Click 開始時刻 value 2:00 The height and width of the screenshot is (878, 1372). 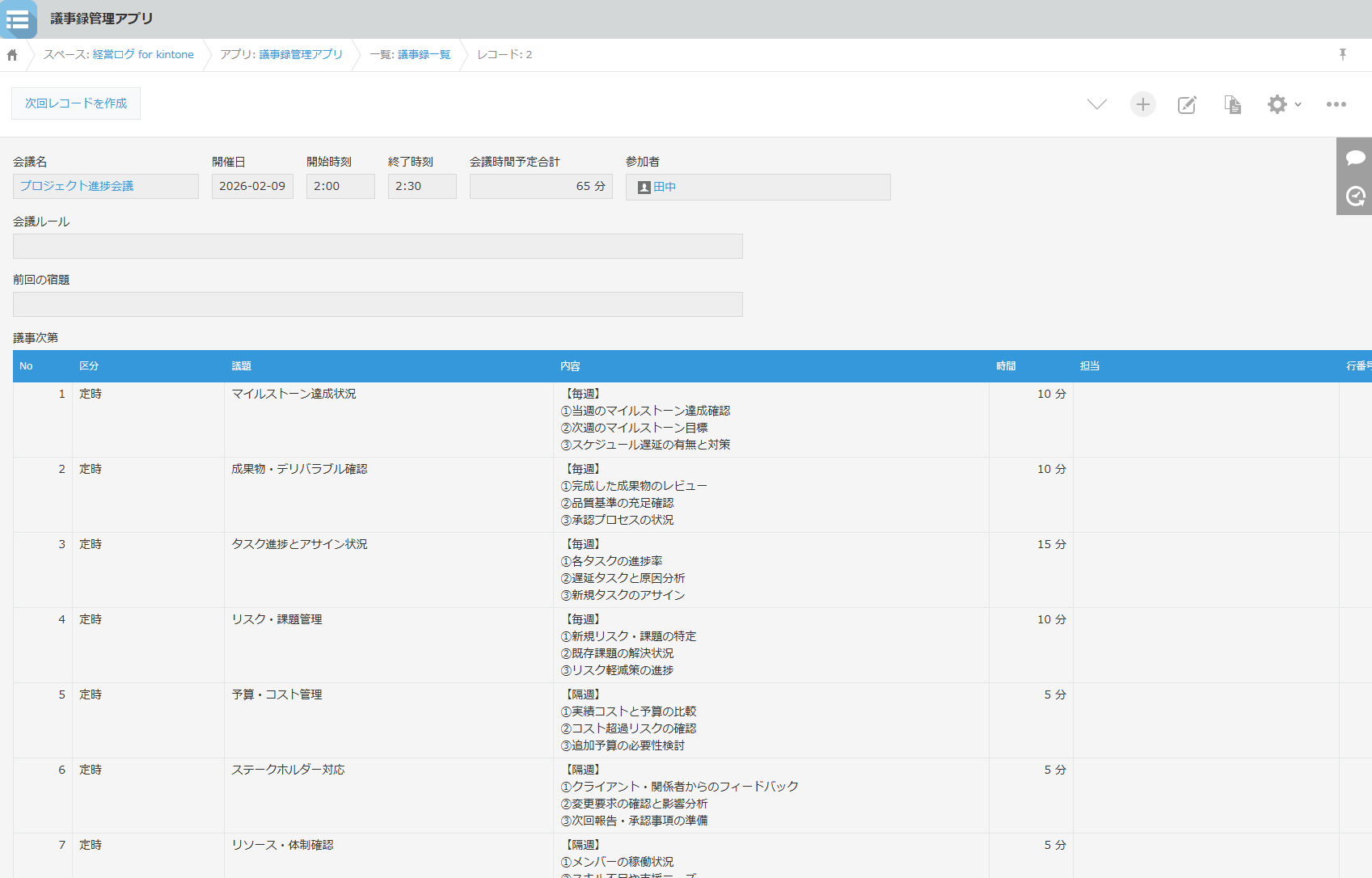[x=340, y=186]
